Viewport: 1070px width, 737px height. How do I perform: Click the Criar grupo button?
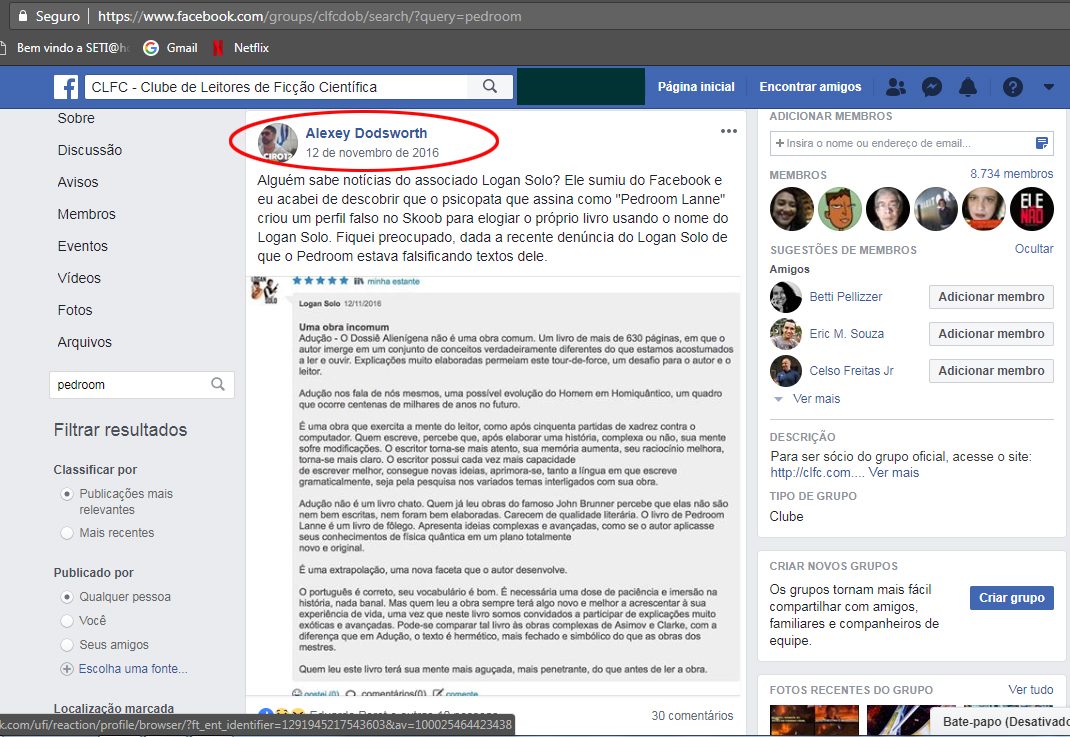coord(1012,598)
